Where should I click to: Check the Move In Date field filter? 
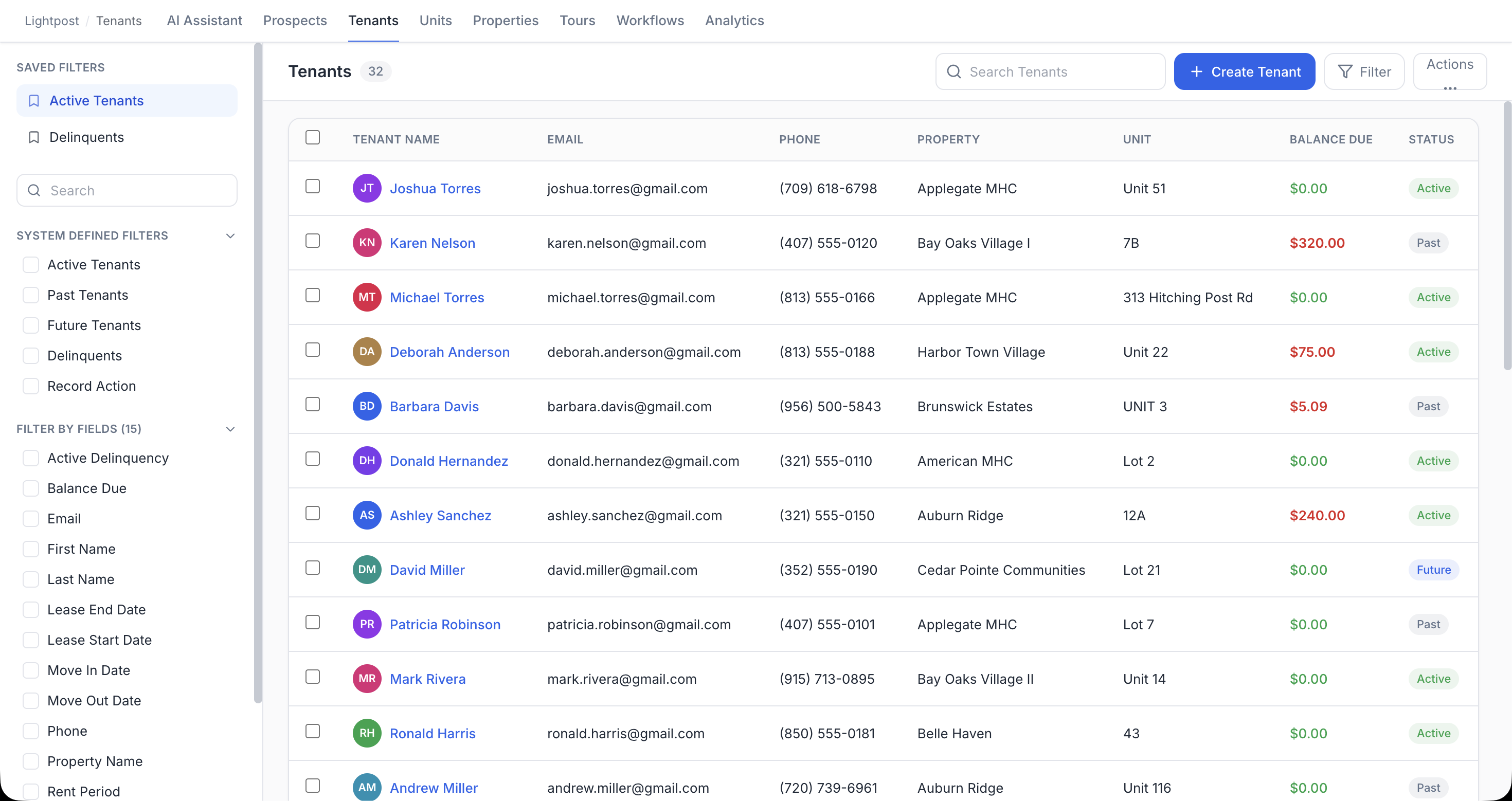coord(30,670)
